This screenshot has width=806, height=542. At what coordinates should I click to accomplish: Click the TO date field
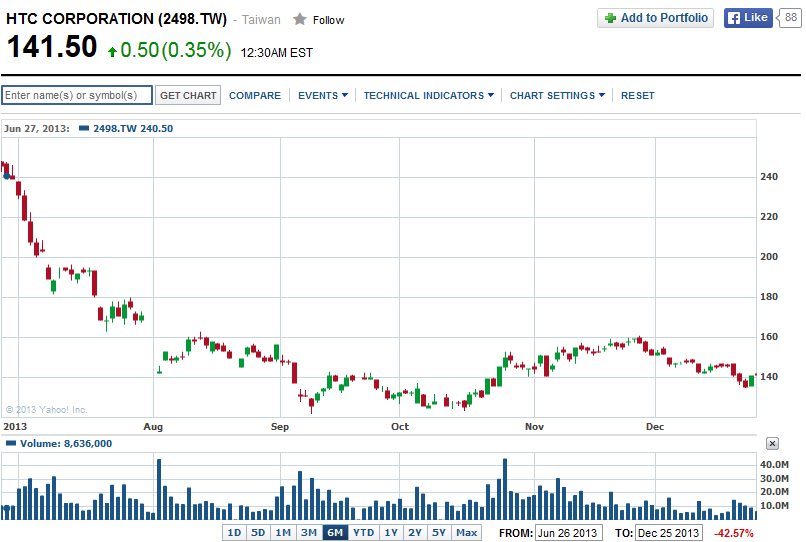click(x=669, y=533)
